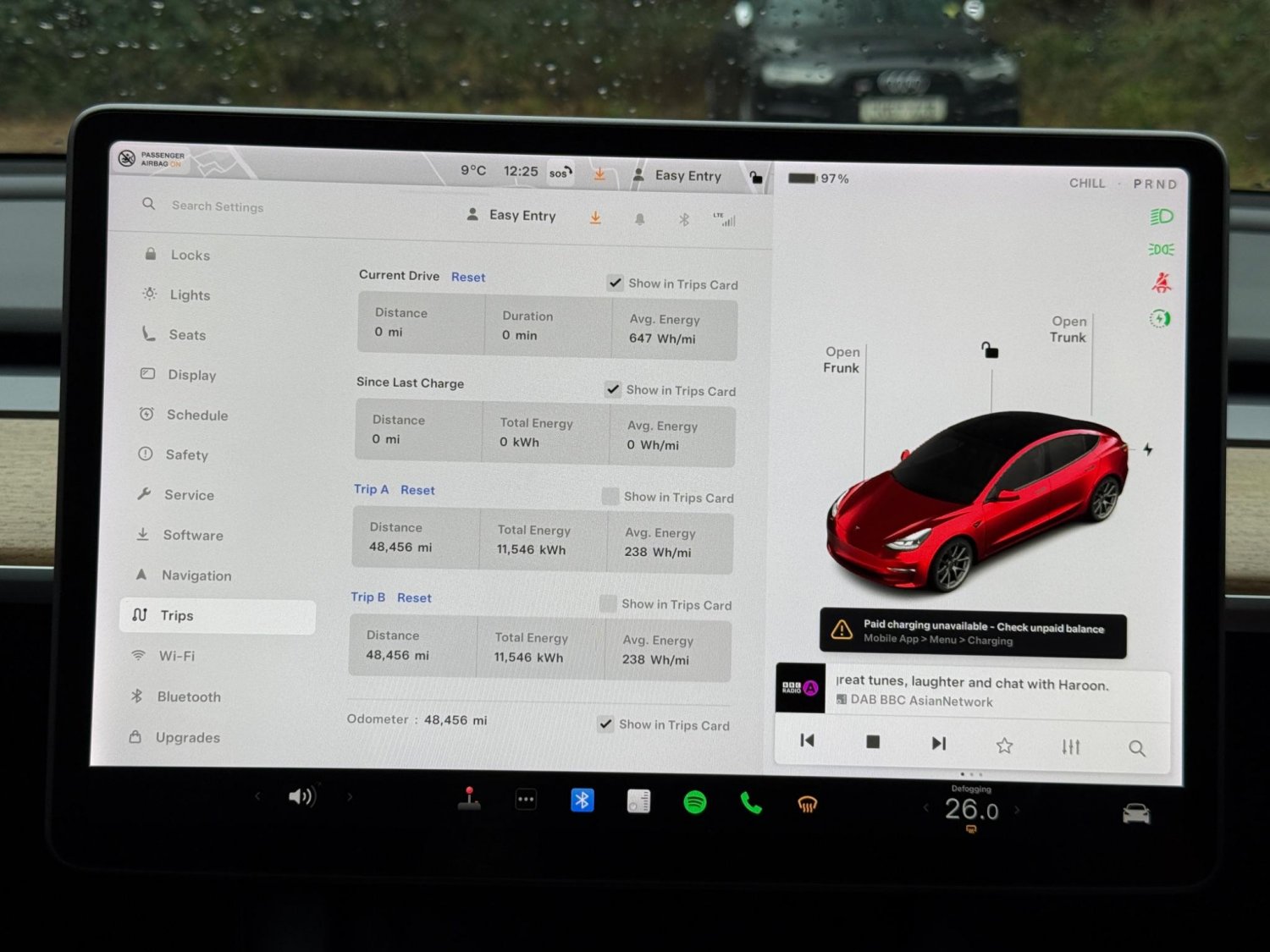Reset the Current Drive trip

468,277
